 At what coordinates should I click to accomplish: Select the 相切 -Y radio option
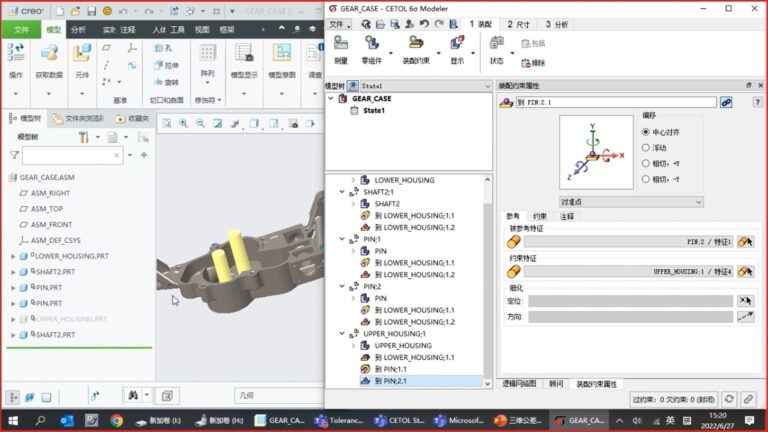point(646,179)
